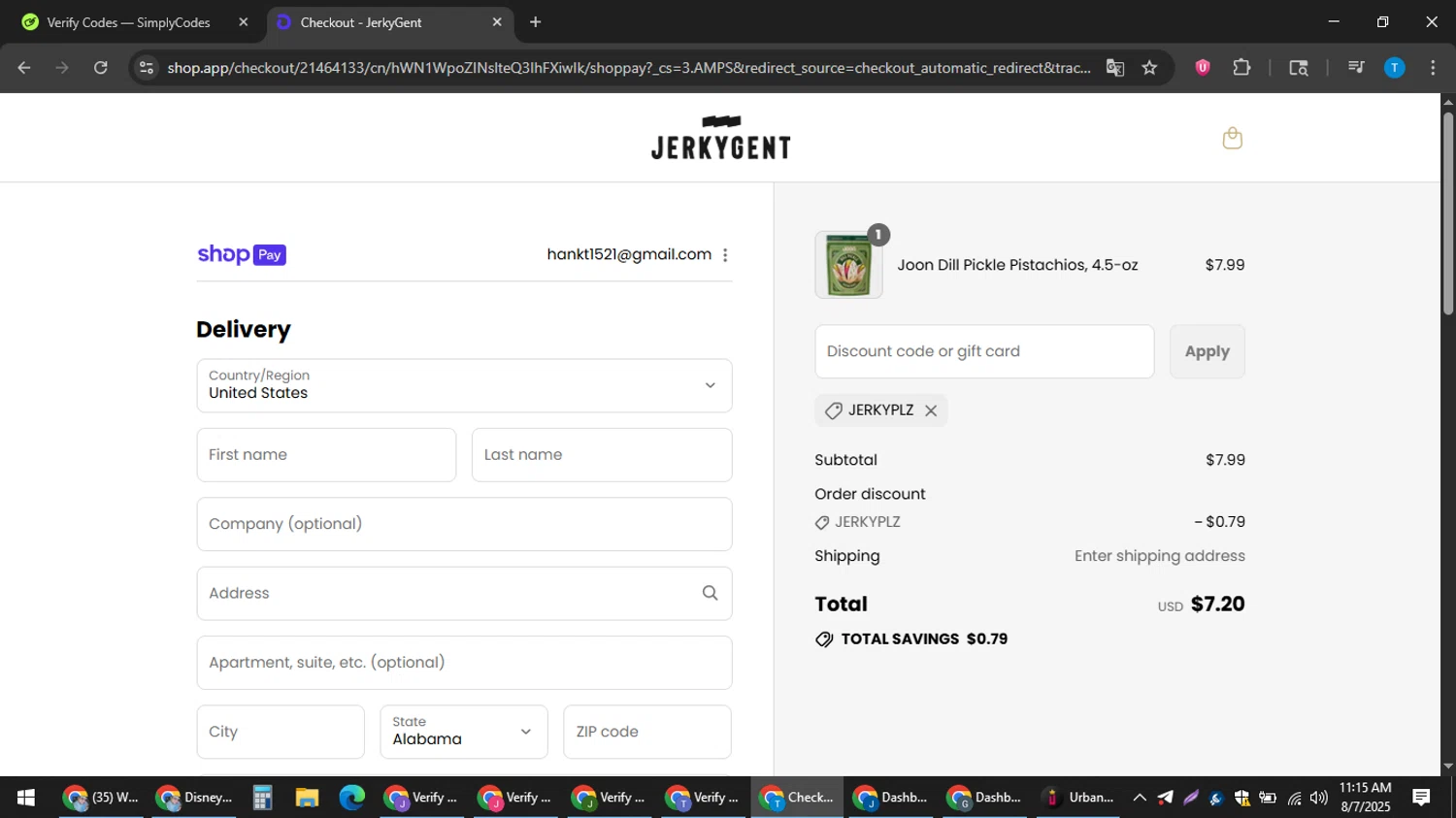Image resolution: width=1456 pixels, height=818 pixels.
Task: Remove the JERKYPLZ discount code tag
Action: pyautogui.click(x=931, y=410)
